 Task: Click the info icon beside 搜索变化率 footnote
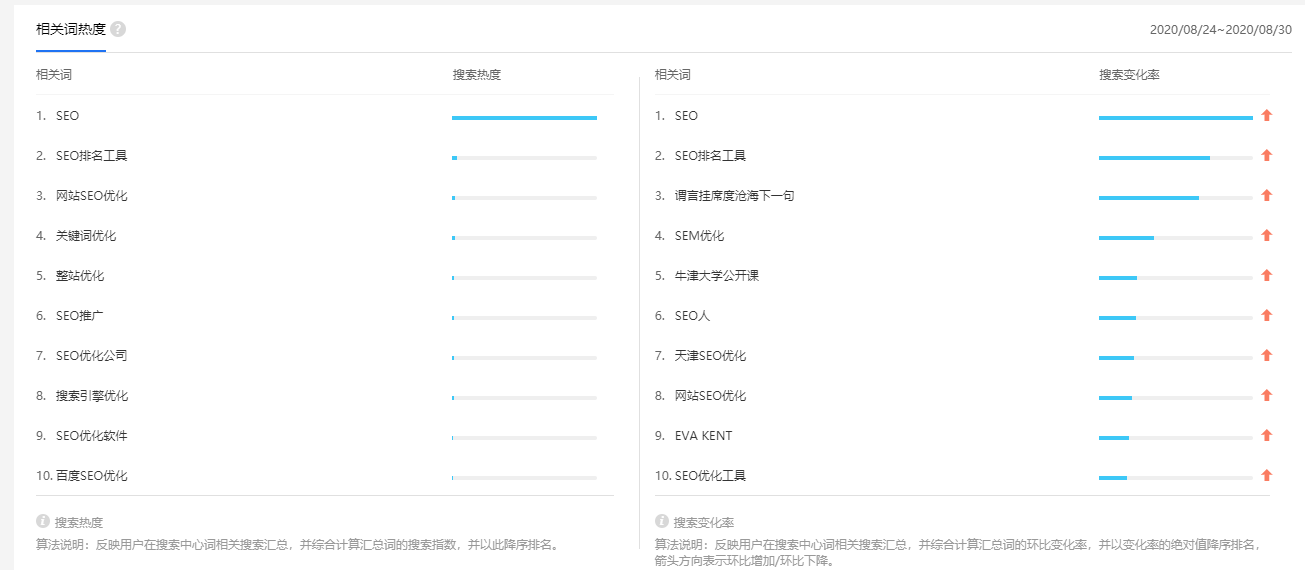[x=661, y=521]
